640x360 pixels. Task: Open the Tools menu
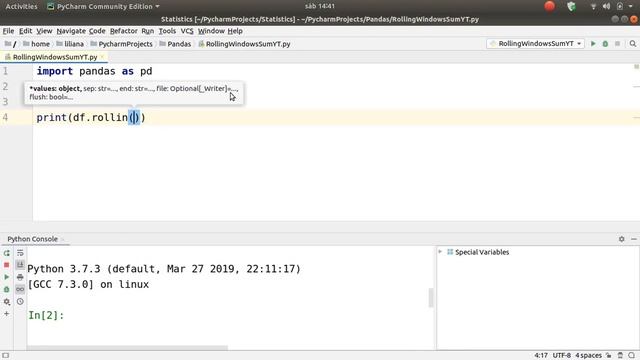(x=167, y=31)
